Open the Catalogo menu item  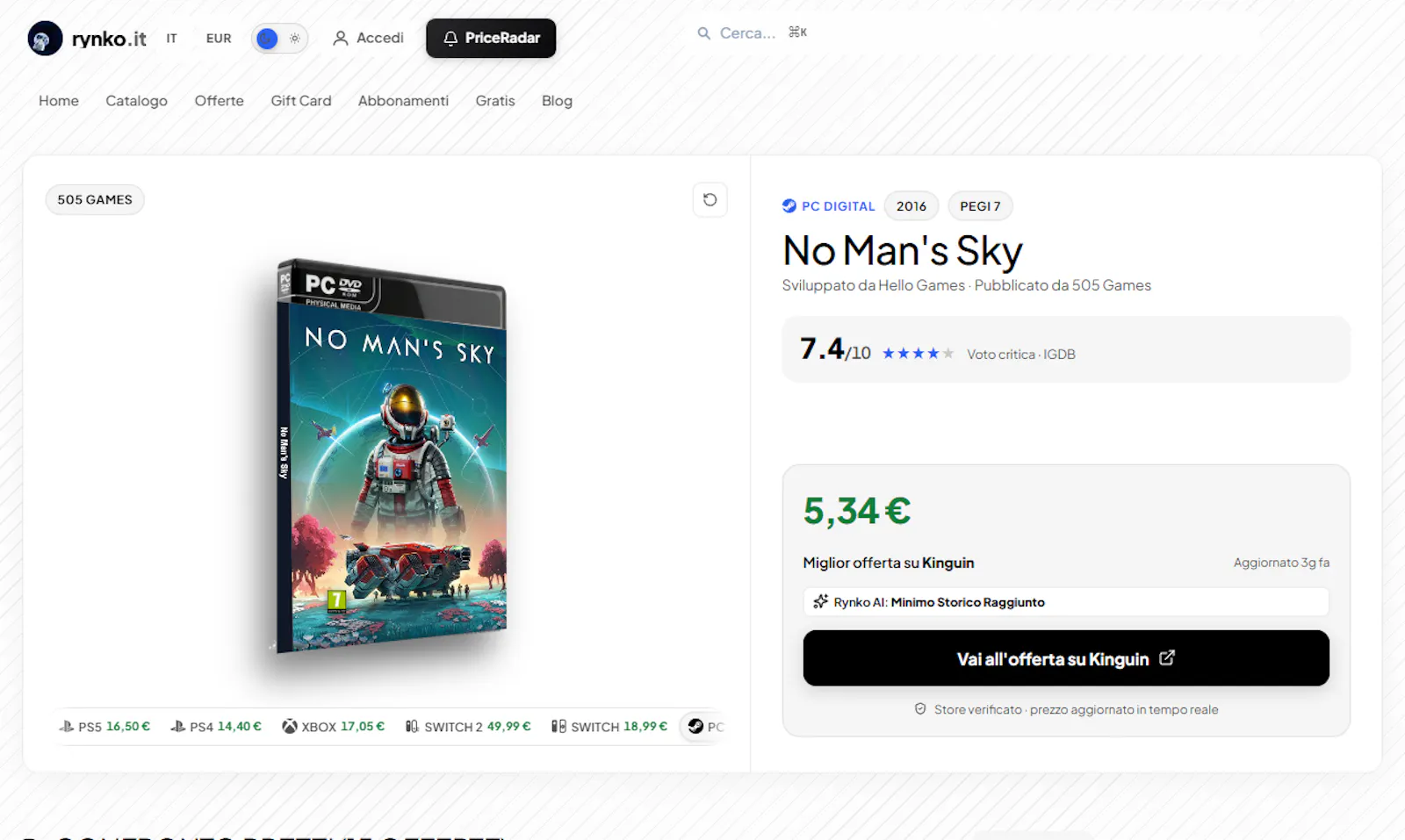(136, 101)
